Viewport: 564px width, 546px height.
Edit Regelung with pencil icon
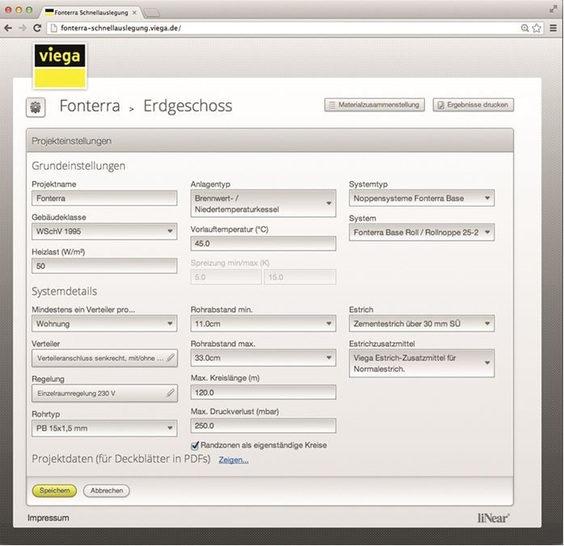[170, 393]
